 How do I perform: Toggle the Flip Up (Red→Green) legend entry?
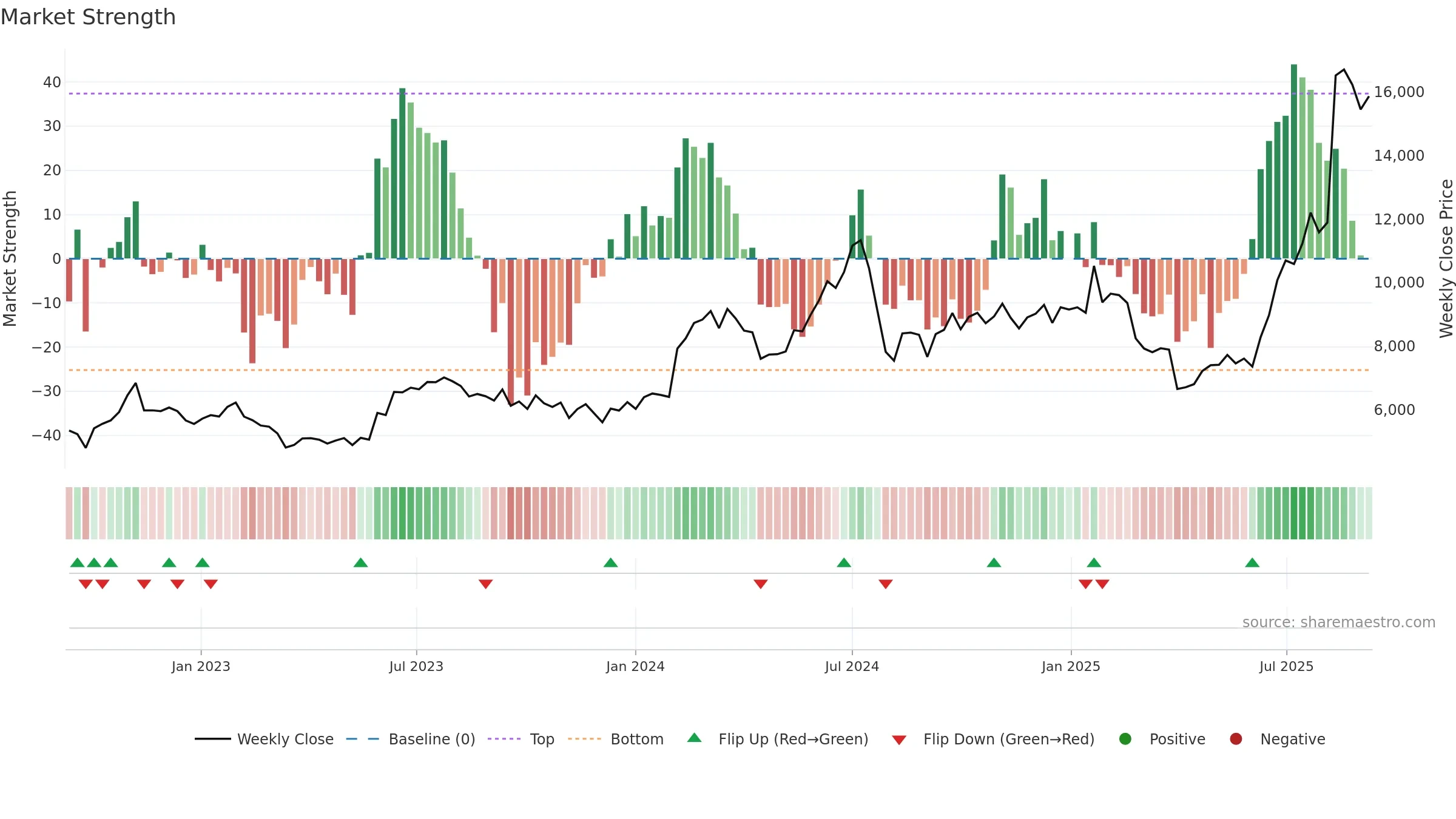[778, 739]
